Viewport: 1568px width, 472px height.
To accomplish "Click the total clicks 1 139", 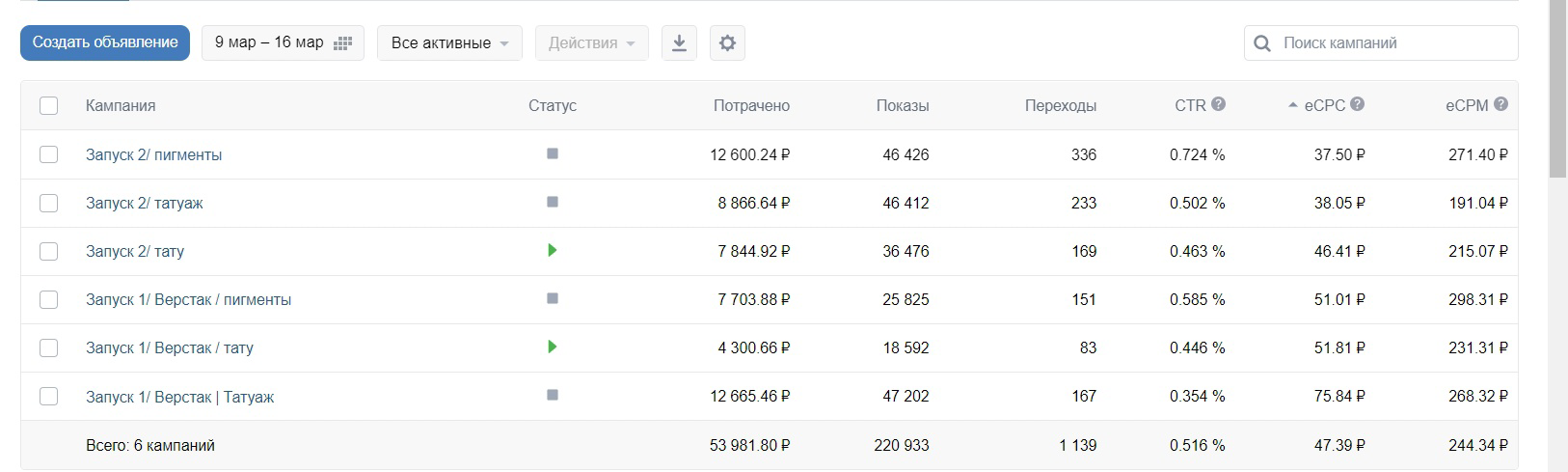I will pyautogui.click(x=1077, y=445).
